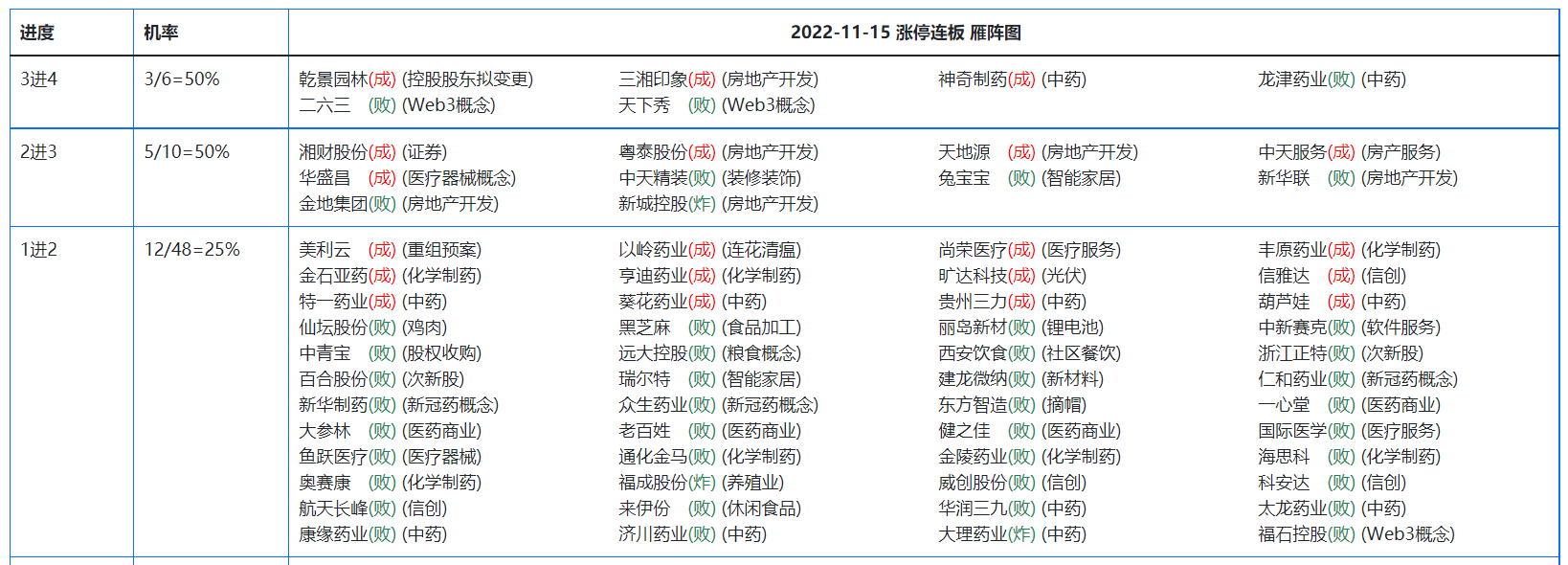Click stock name 粤泰股份
This screenshot has width=1568, height=565.
(x=653, y=152)
